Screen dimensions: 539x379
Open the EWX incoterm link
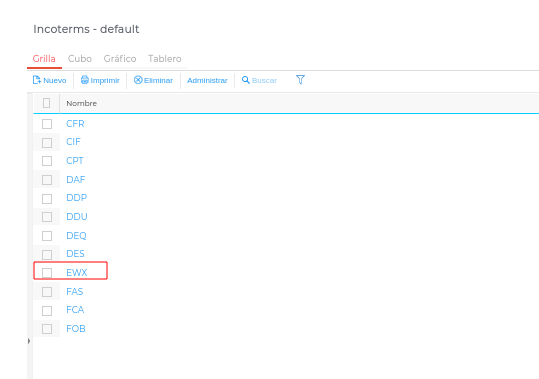coord(77,273)
